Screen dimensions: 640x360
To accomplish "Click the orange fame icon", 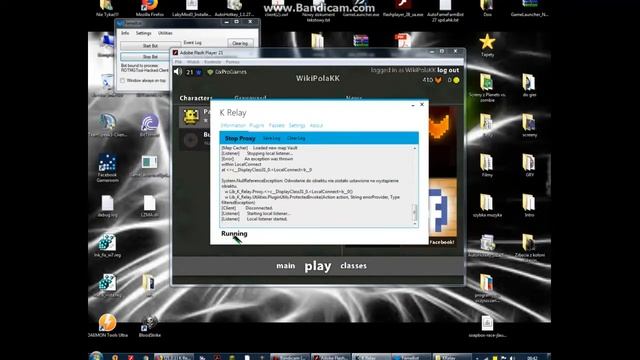I will coord(438,80).
